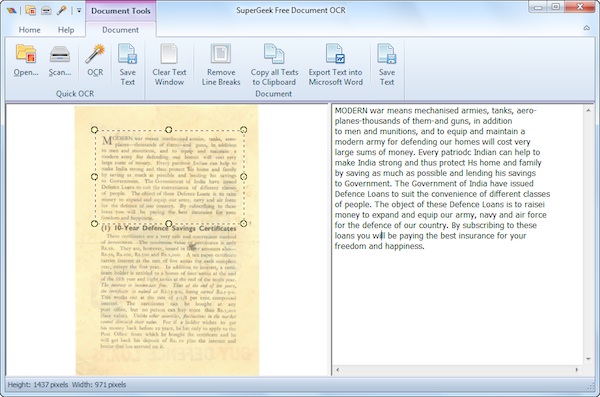The image size is (600, 397).
Task: Select the Document tab
Action: [120, 30]
